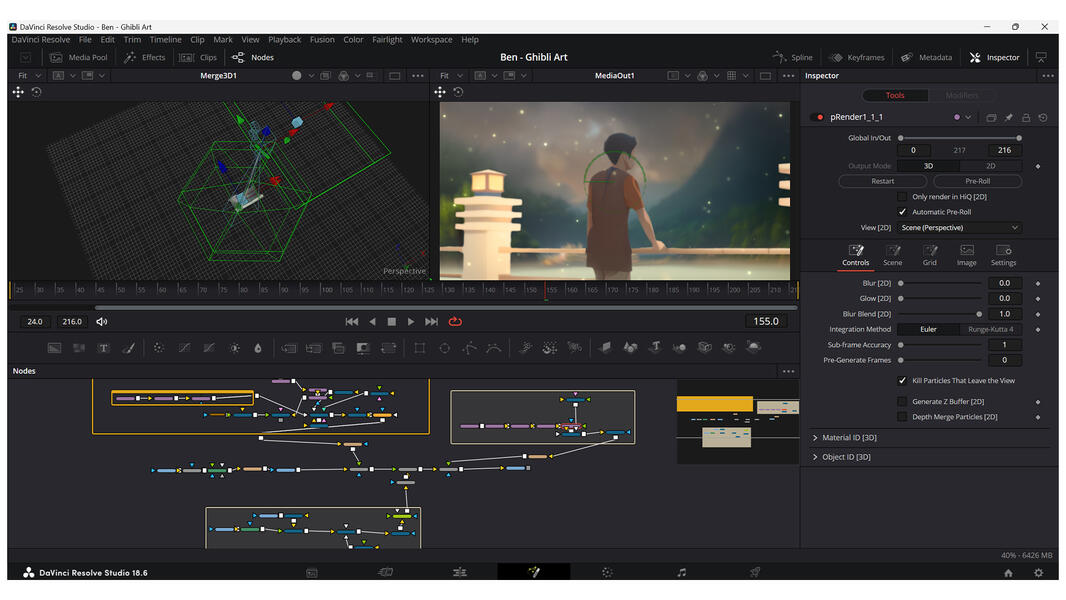Switch to the Scene tab in Inspector
Image resolution: width=1066 pixels, height=600 pixels.
click(x=893, y=257)
